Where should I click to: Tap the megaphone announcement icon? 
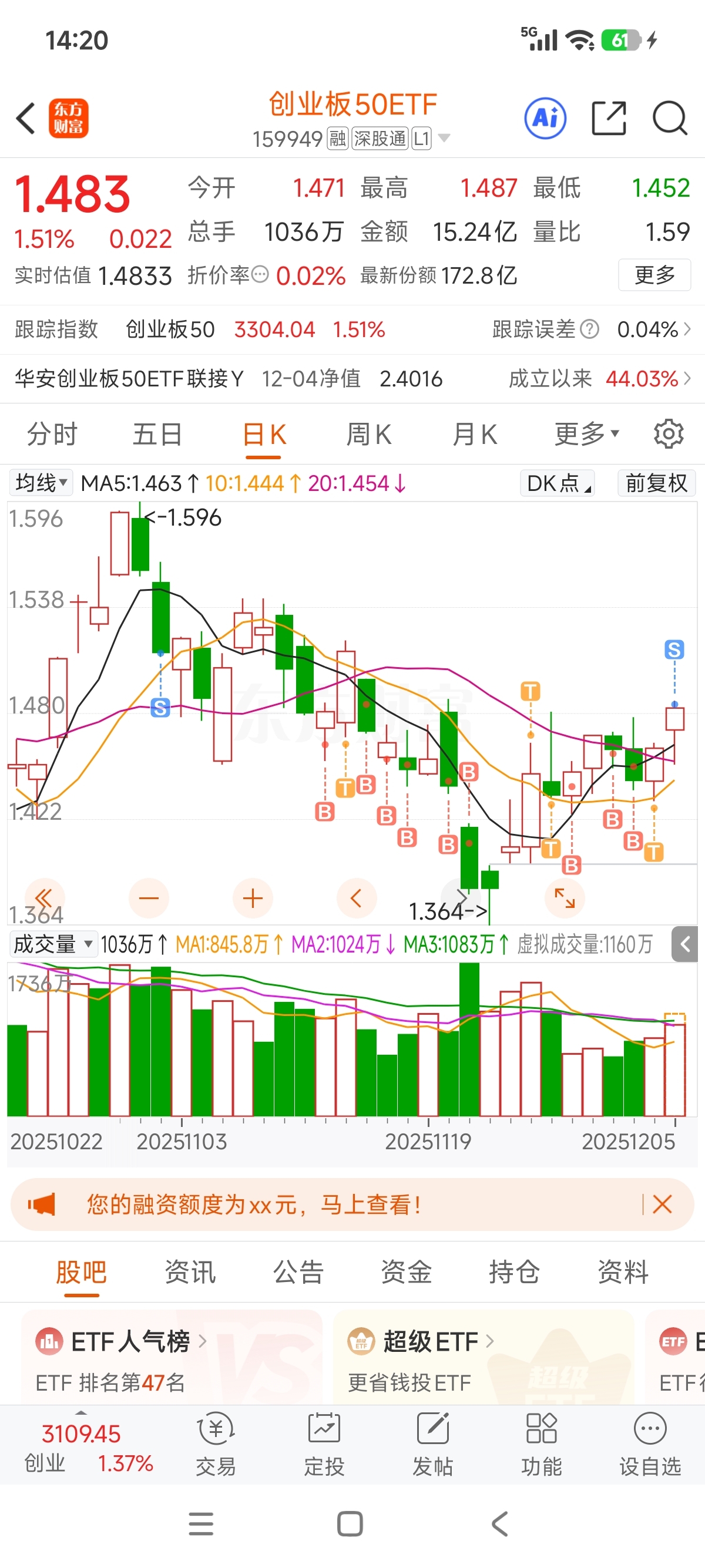click(x=41, y=1204)
